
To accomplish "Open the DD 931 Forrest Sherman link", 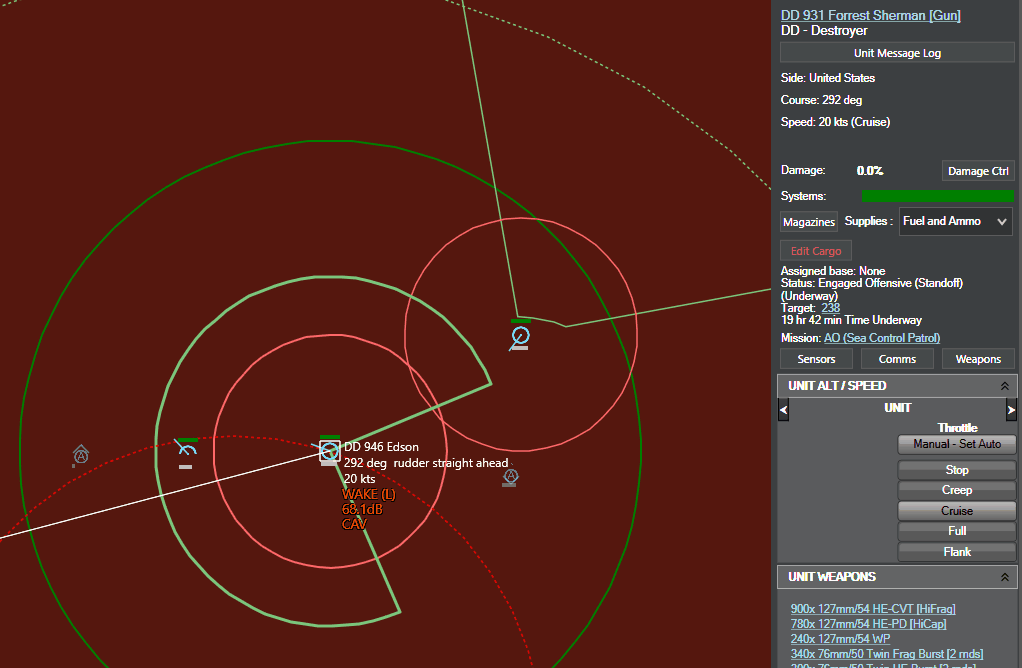I will click(870, 15).
